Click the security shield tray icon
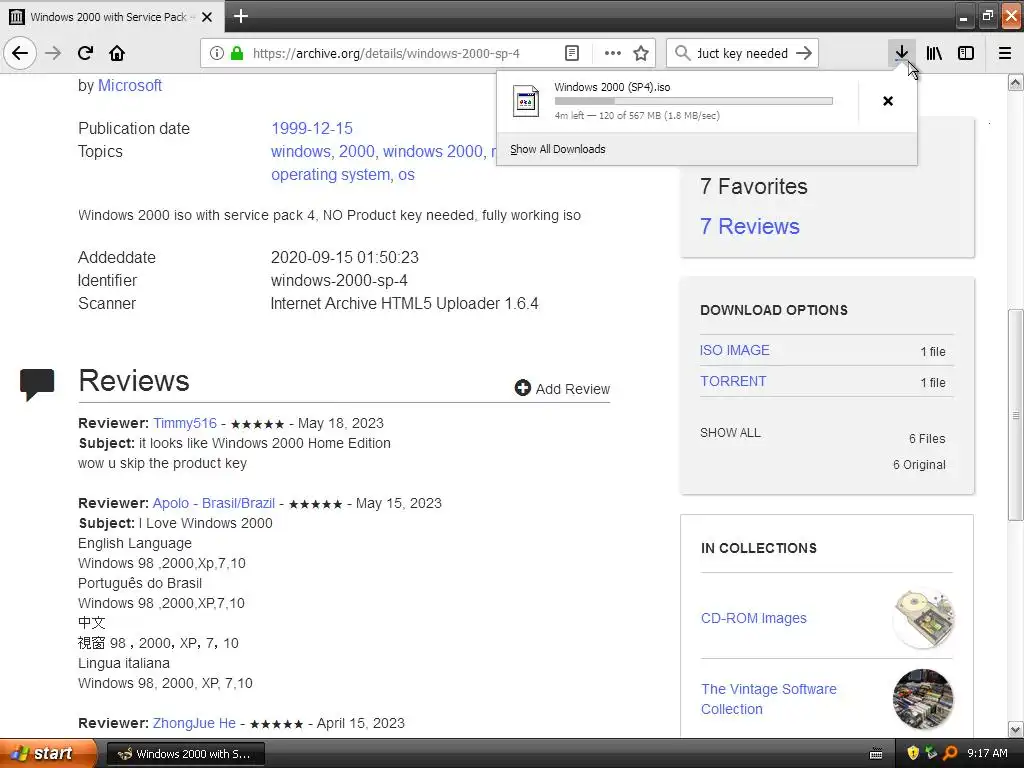Image resolution: width=1024 pixels, height=768 pixels. pos(912,753)
